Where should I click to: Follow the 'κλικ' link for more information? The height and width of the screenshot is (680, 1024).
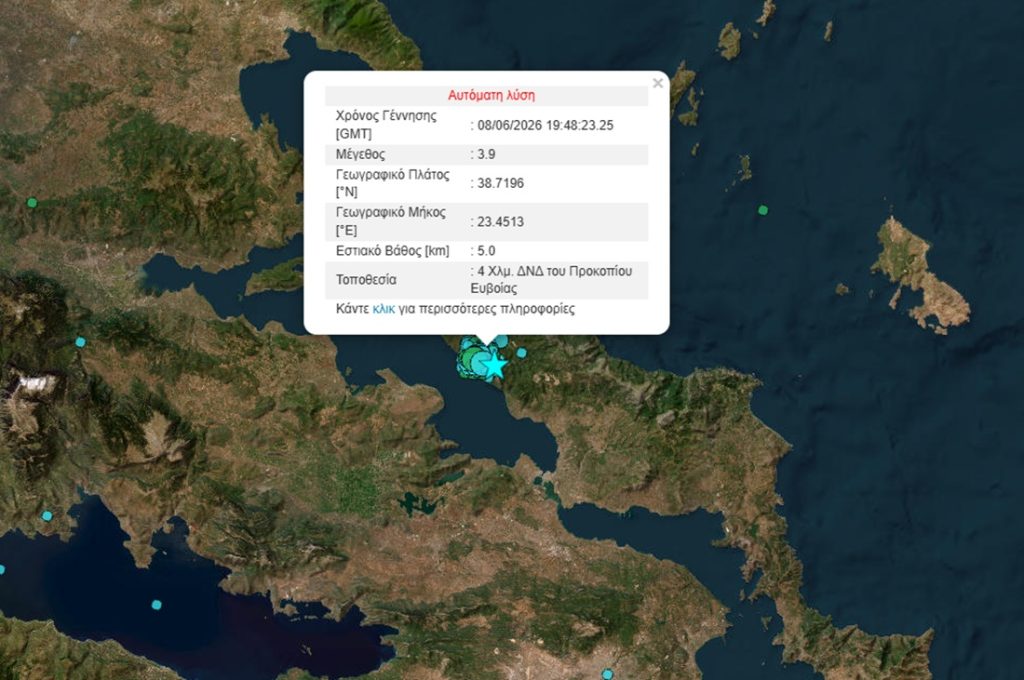pyautogui.click(x=383, y=309)
